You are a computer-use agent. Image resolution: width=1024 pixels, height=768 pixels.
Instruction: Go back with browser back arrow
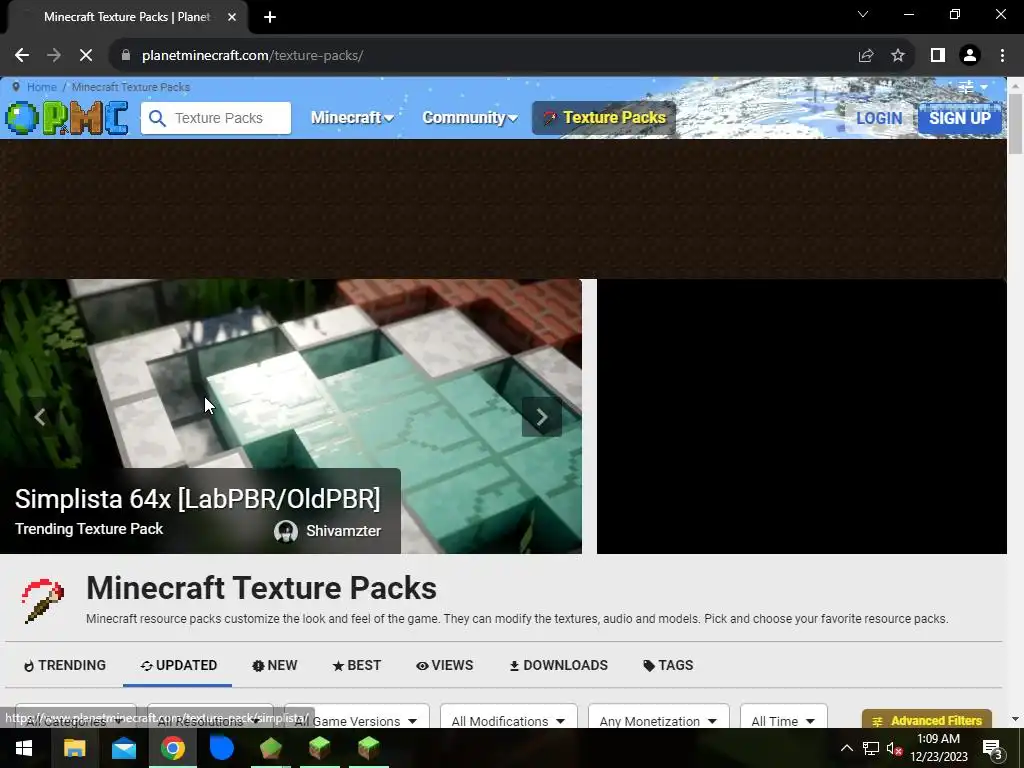[x=22, y=56]
